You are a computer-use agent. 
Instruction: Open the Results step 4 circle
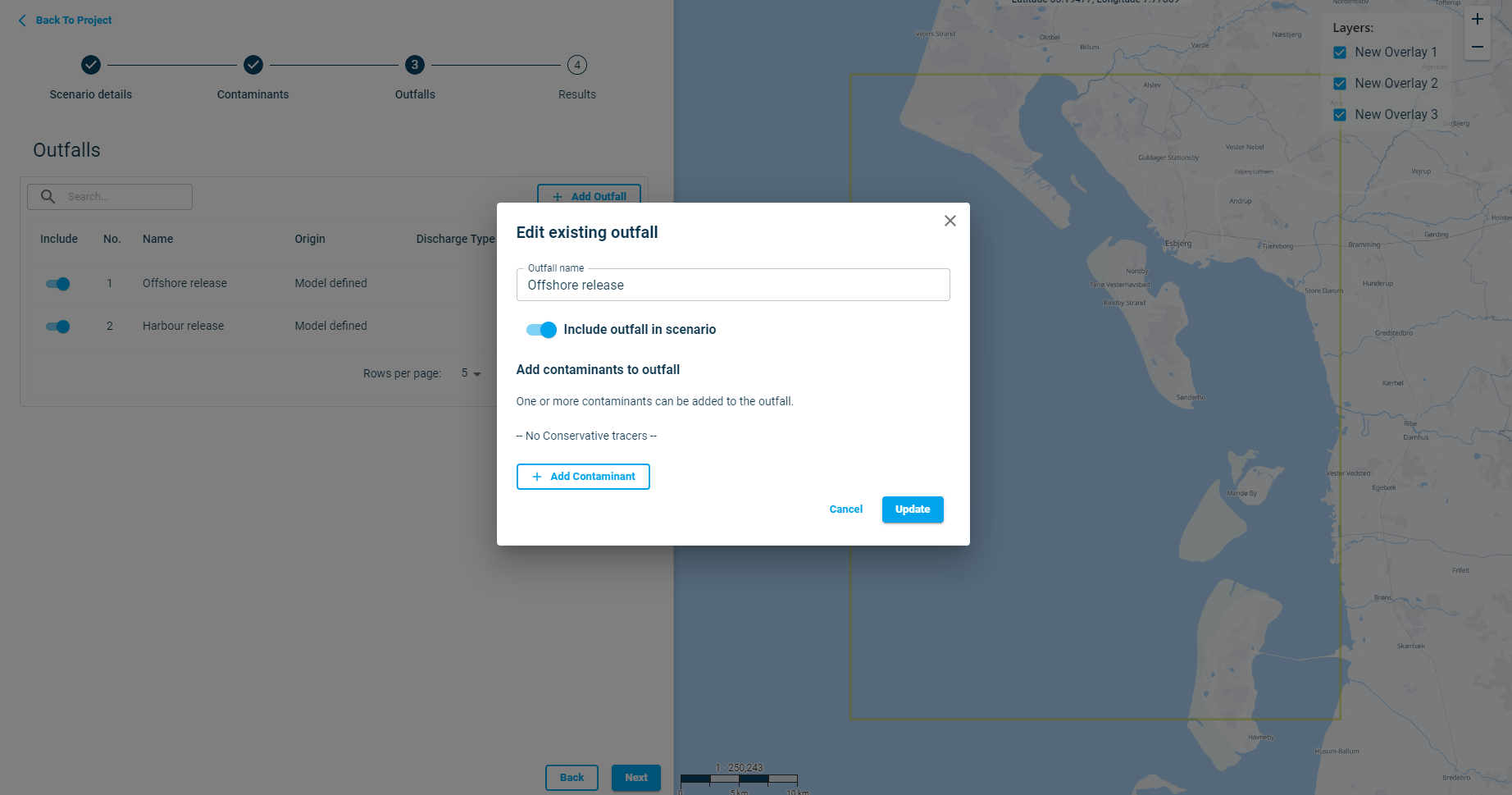coord(577,65)
